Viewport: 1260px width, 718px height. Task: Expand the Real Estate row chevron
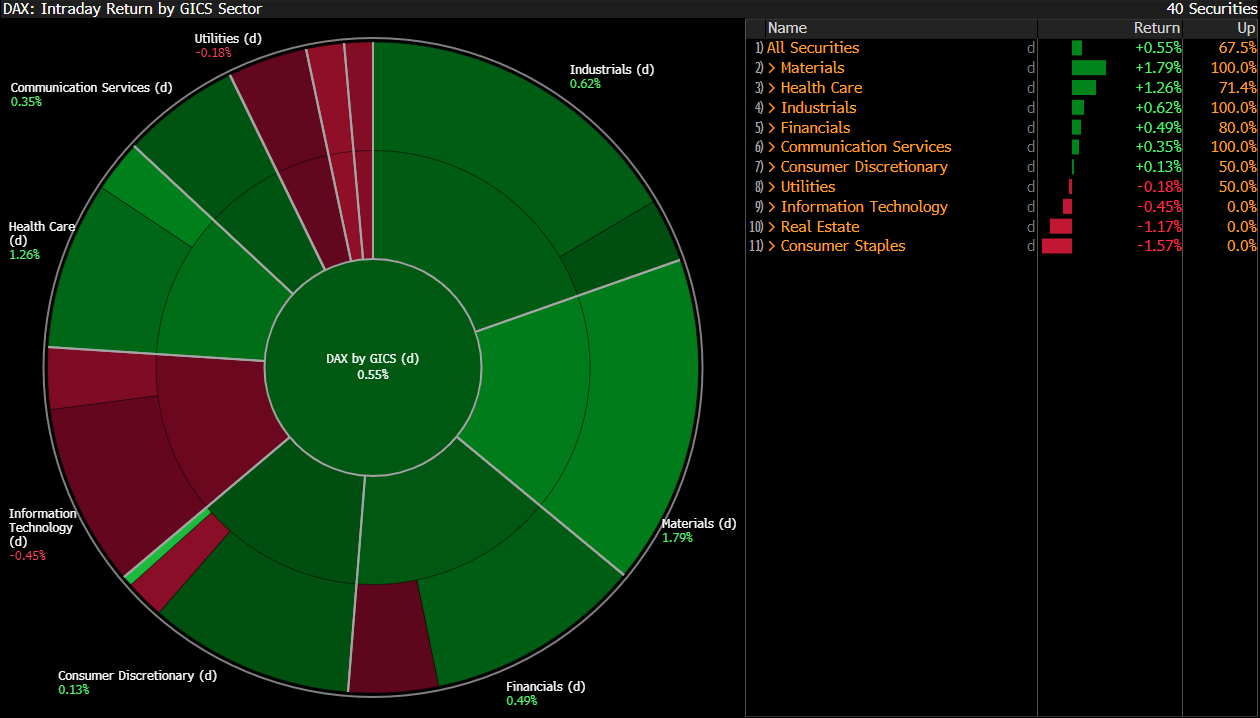tap(771, 227)
